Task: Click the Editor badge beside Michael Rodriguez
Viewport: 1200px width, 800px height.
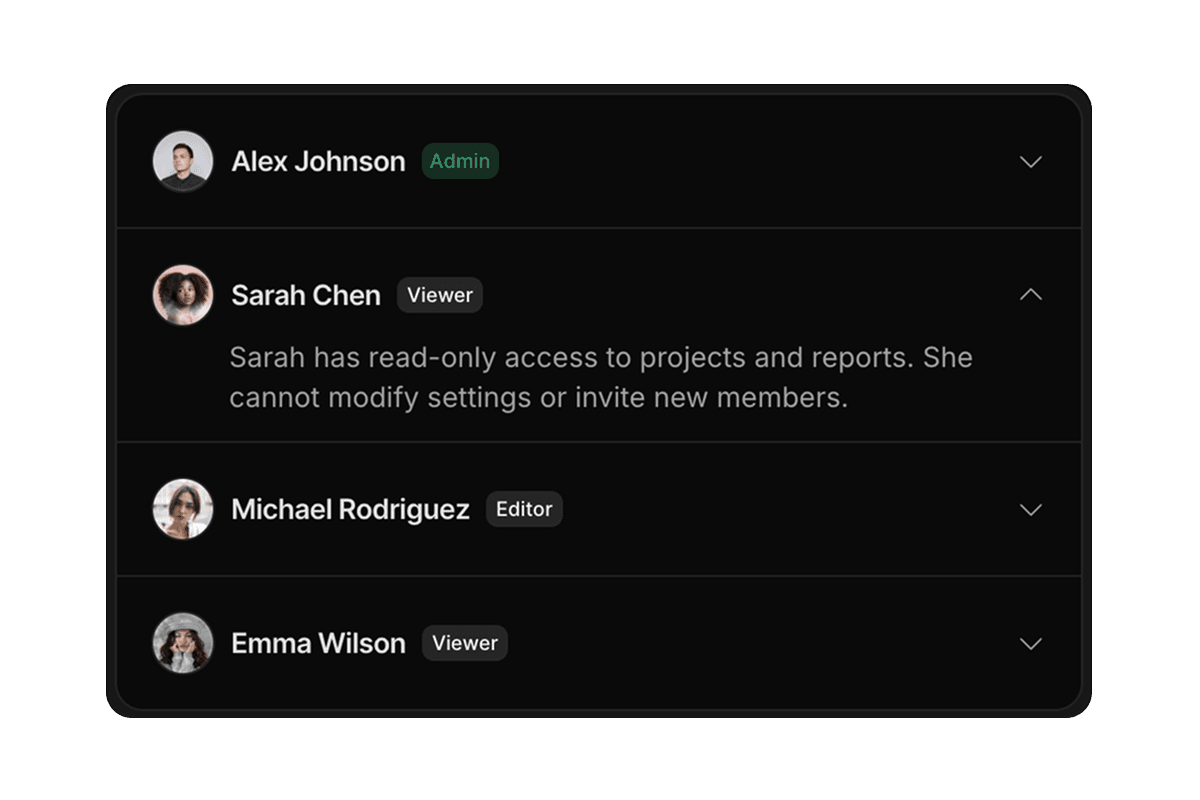Action: 524,509
